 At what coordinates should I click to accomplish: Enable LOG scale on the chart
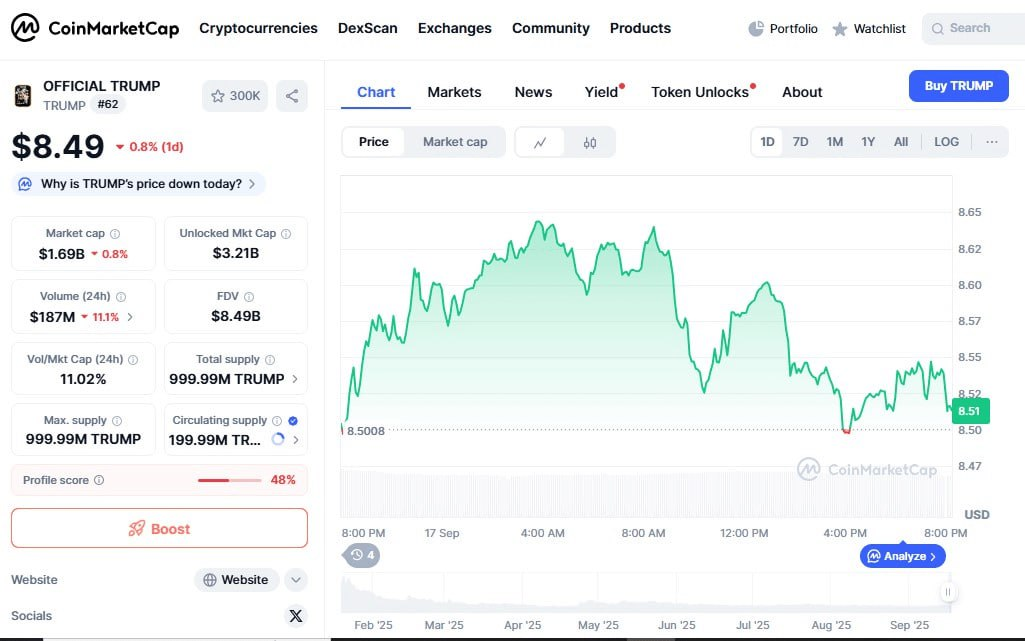tap(946, 142)
